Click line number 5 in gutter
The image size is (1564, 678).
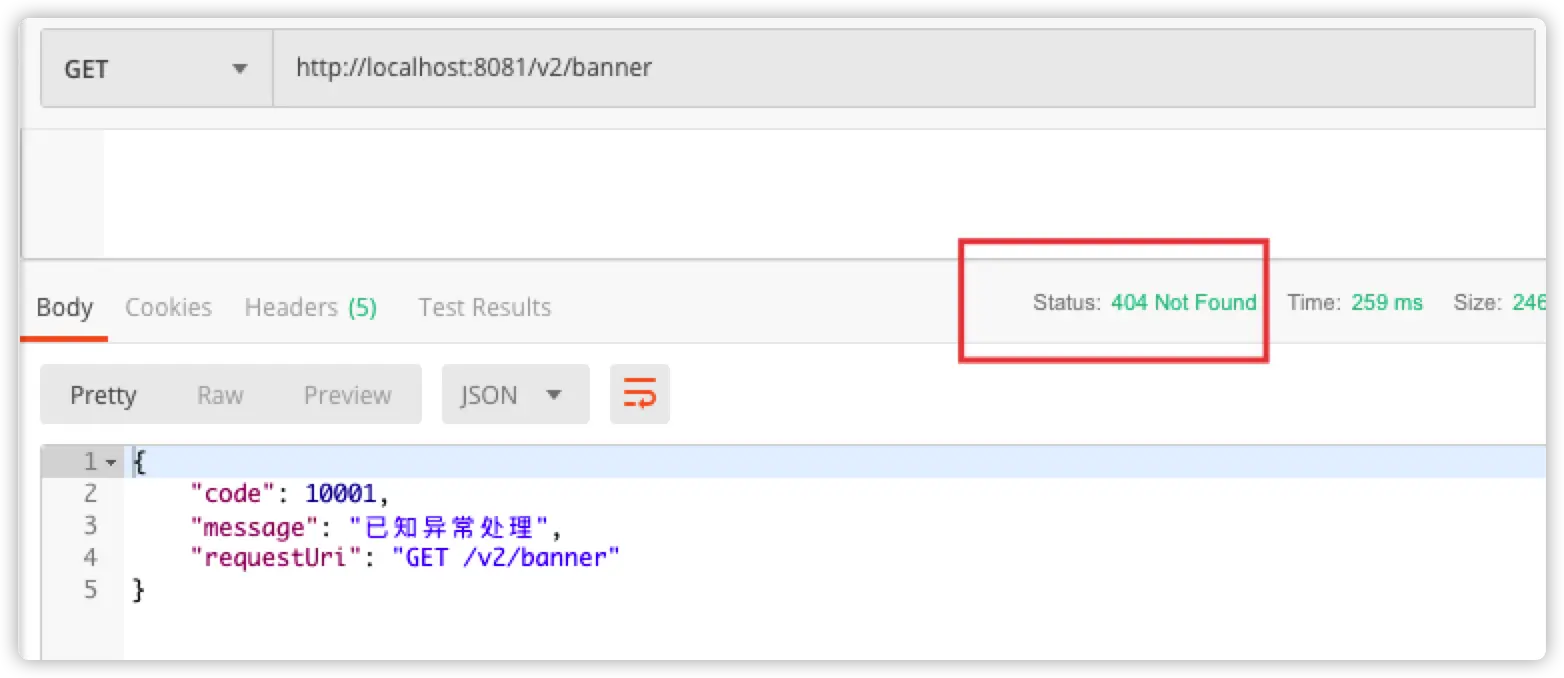pos(90,590)
